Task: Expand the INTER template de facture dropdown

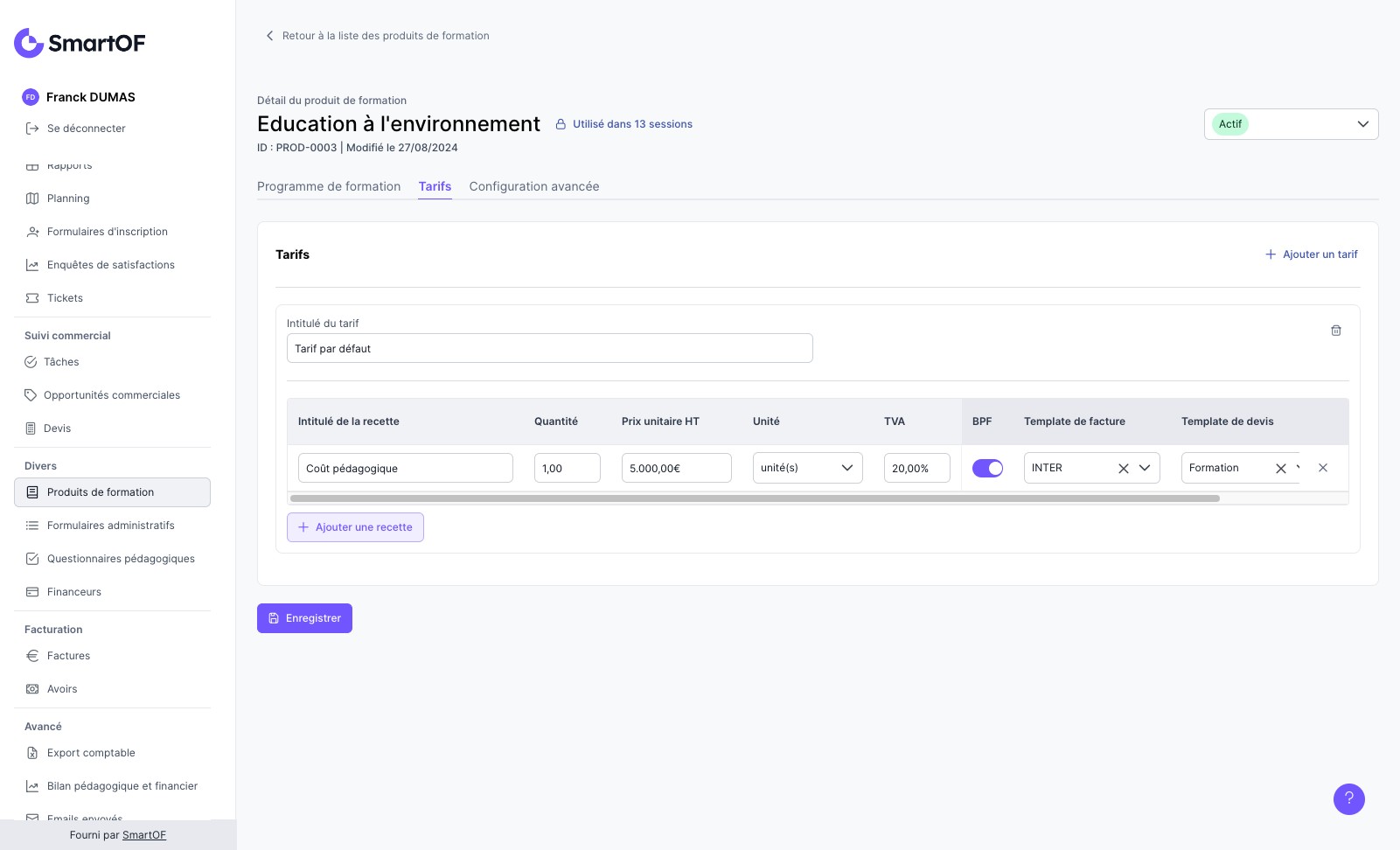Action: (x=1144, y=468)
